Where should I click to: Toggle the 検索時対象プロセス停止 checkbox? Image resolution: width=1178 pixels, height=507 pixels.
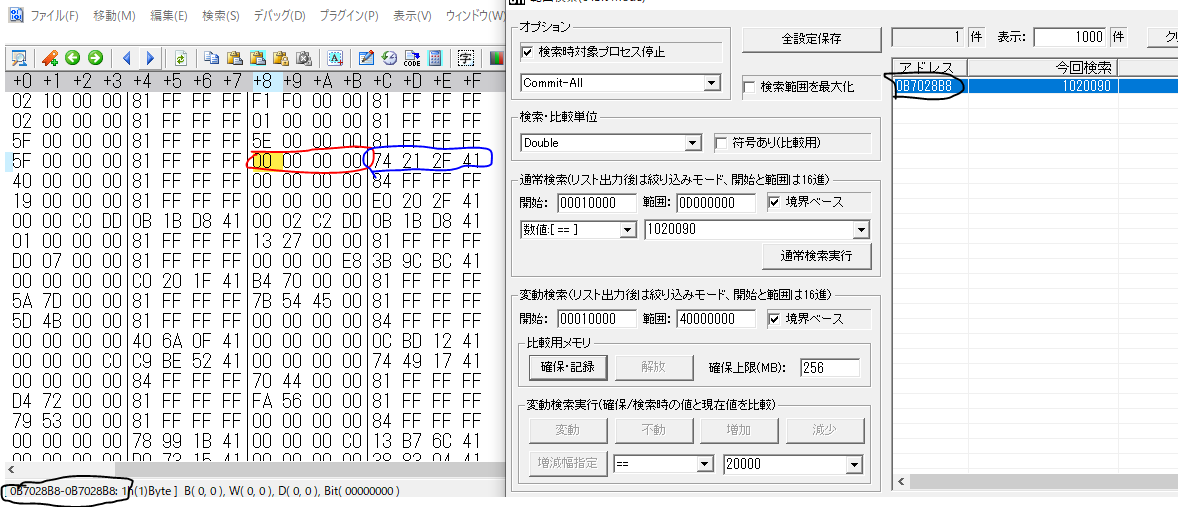pos(527,52)
